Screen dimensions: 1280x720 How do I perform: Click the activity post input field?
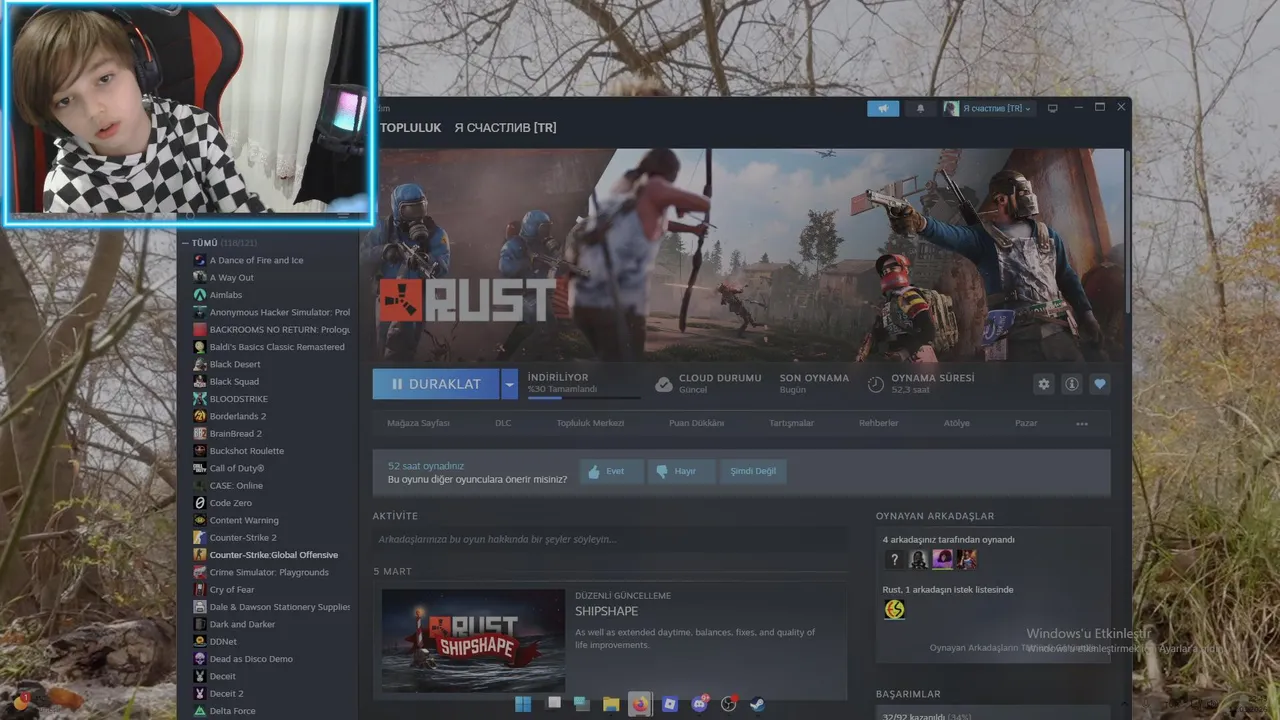tap(610, 539)
